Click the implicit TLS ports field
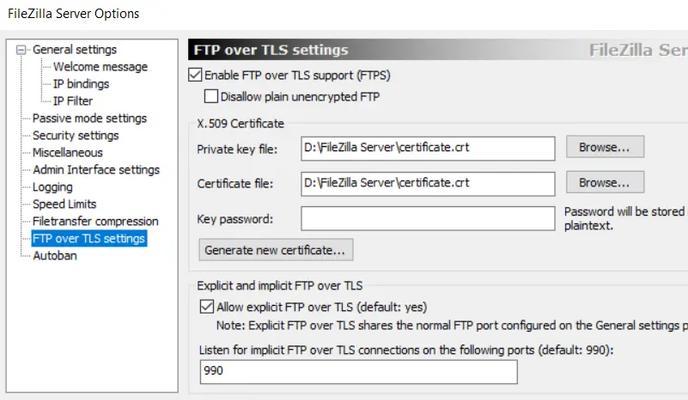 coord(358,372)
